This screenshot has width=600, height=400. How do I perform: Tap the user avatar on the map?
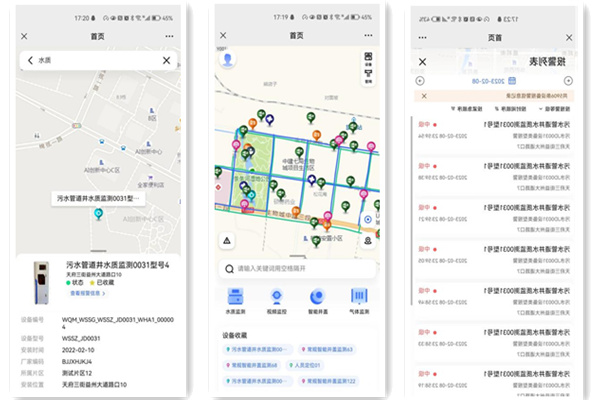228,59
